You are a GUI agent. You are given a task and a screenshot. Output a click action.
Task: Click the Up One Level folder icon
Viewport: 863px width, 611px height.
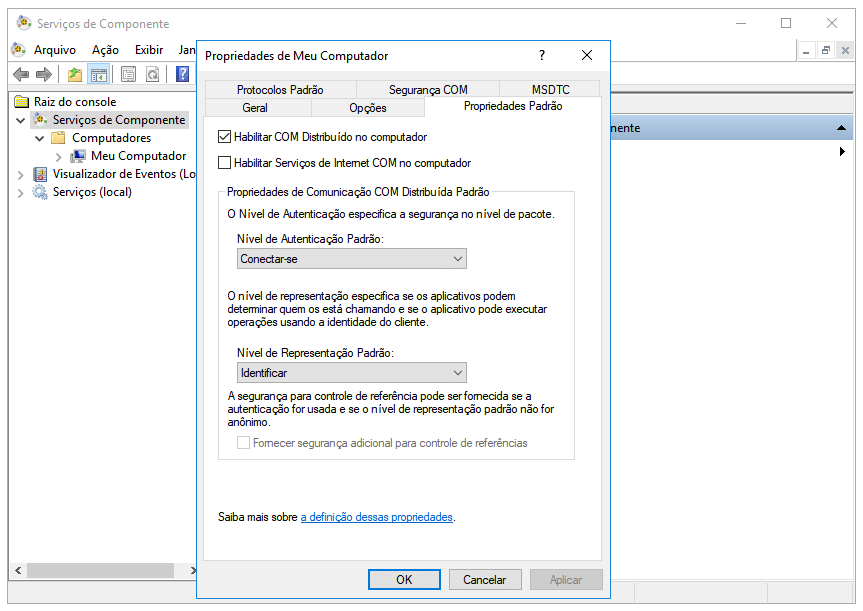tap(75, 74)
